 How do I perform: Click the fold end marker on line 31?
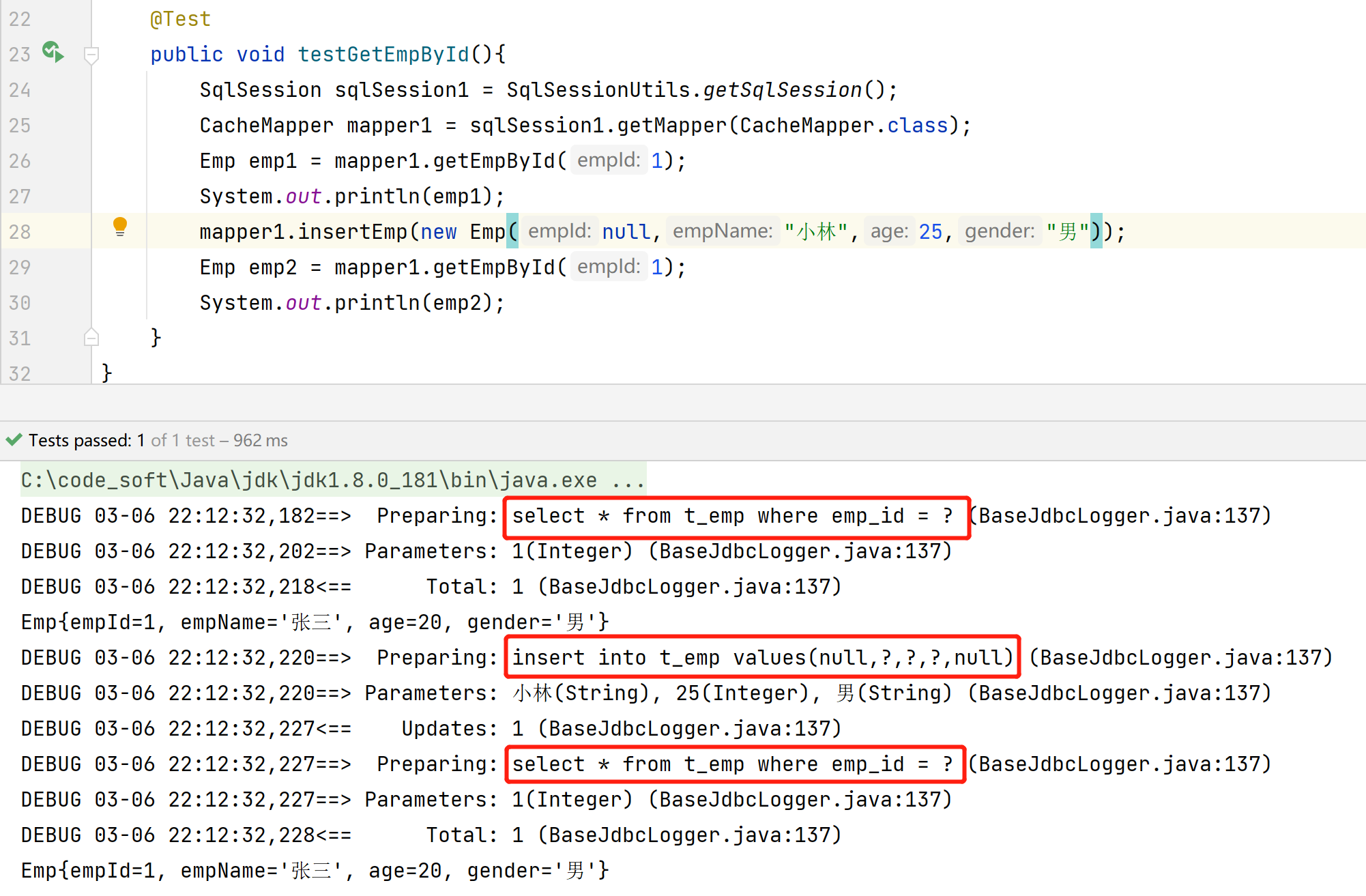pyautogui.click(x=91, y=337)
